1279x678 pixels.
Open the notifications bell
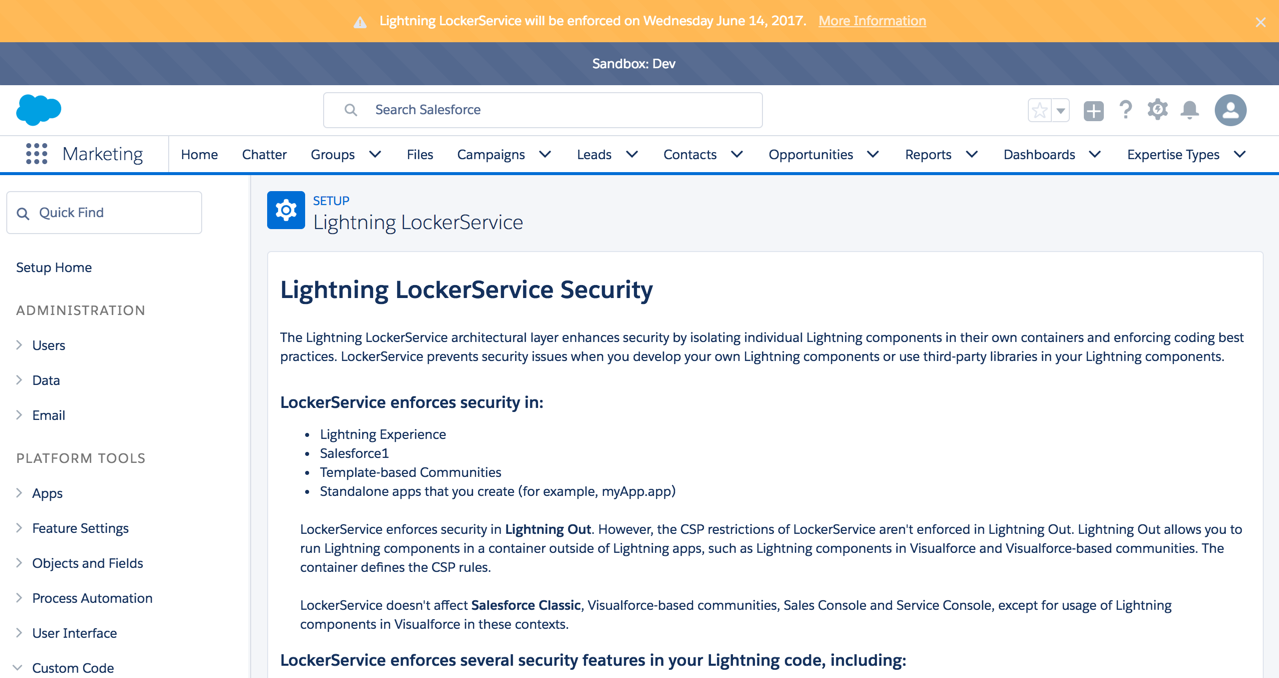pyautogui.click(x=1189, y=110)
